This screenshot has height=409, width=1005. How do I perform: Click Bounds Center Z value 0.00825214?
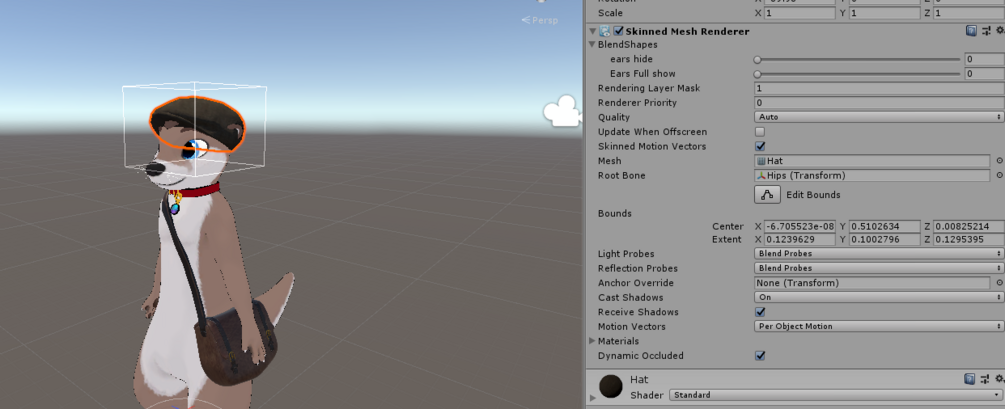[968, 226]
